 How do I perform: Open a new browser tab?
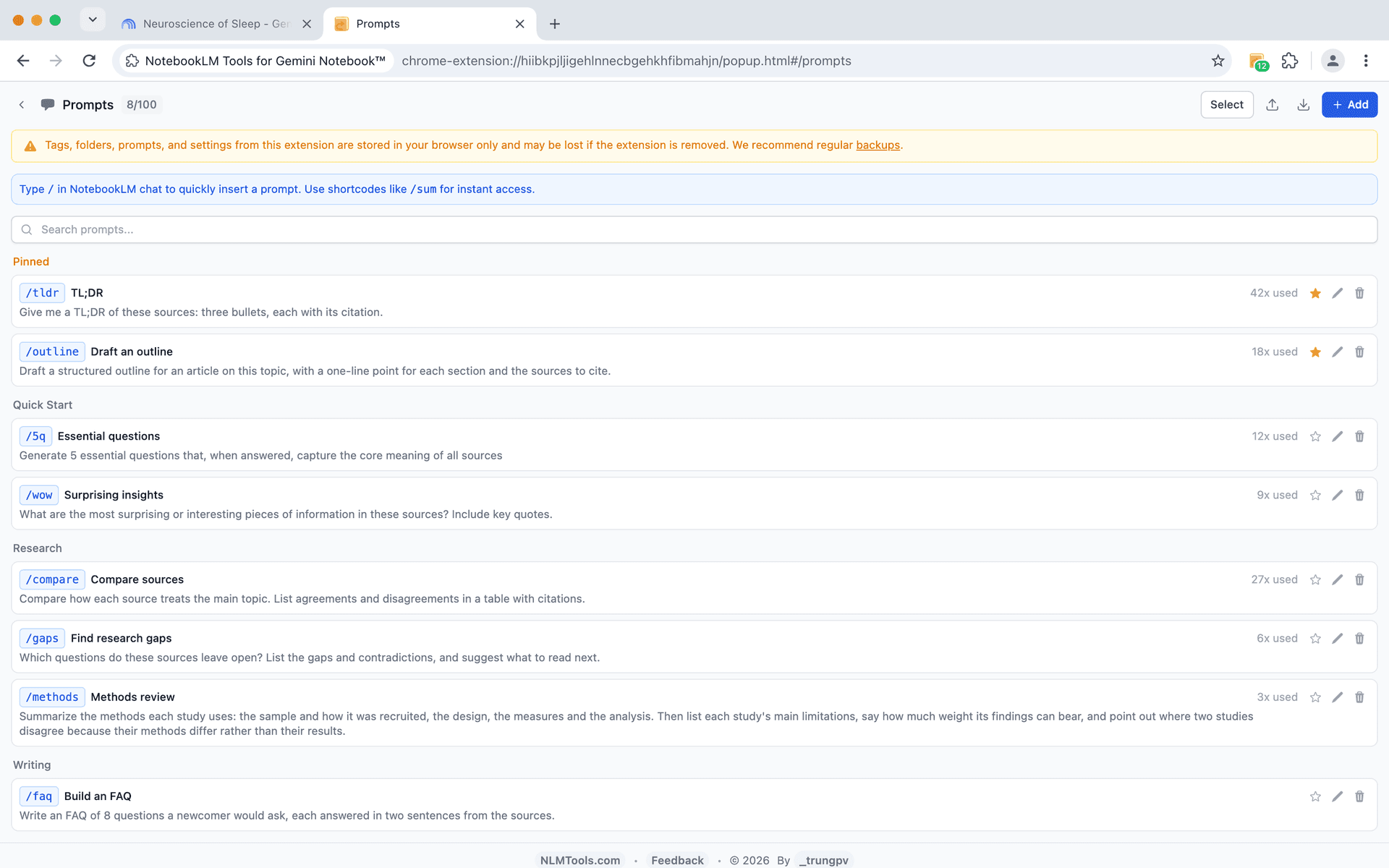(555, 24)
